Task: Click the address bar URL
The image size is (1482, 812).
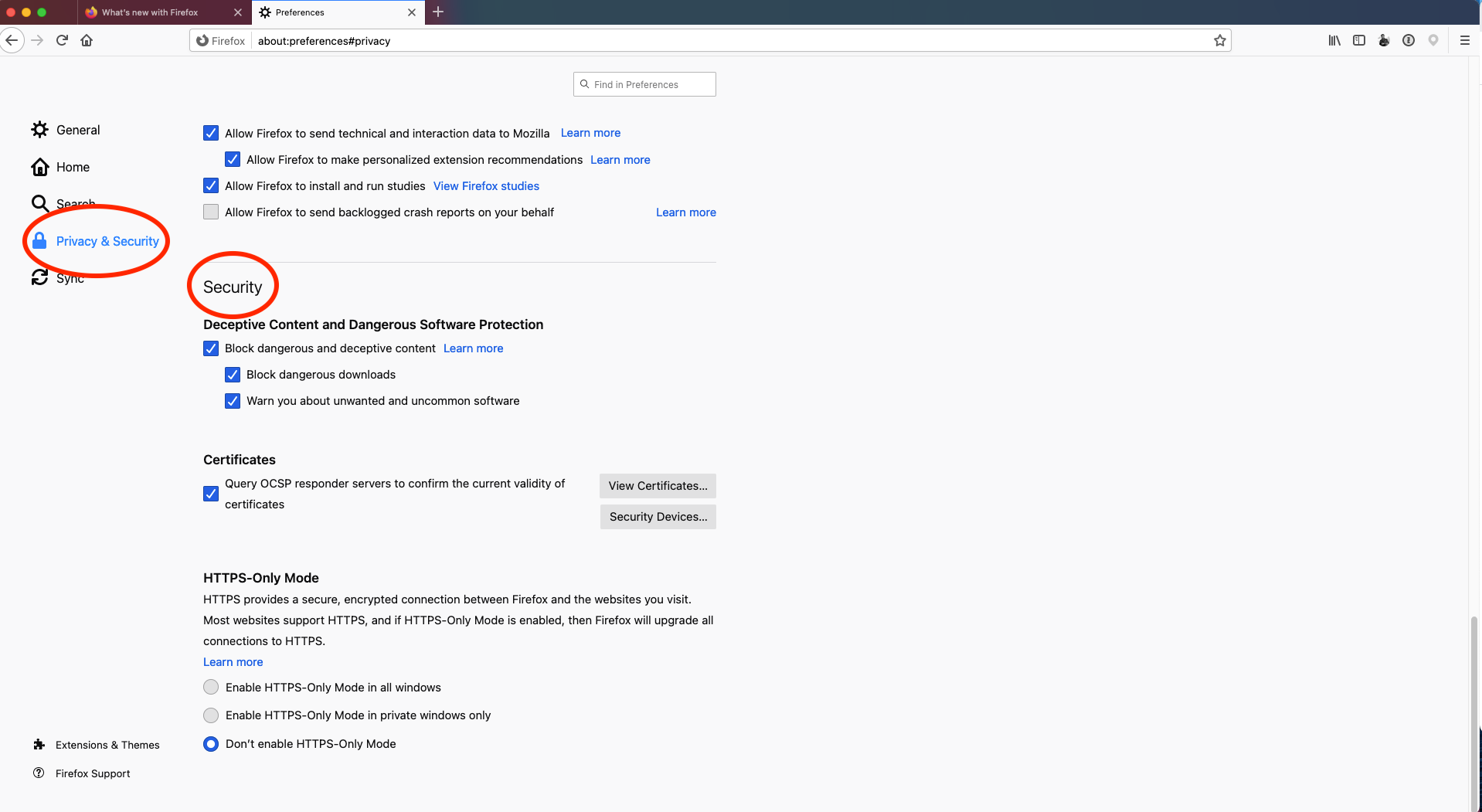Action: (324, 41)
